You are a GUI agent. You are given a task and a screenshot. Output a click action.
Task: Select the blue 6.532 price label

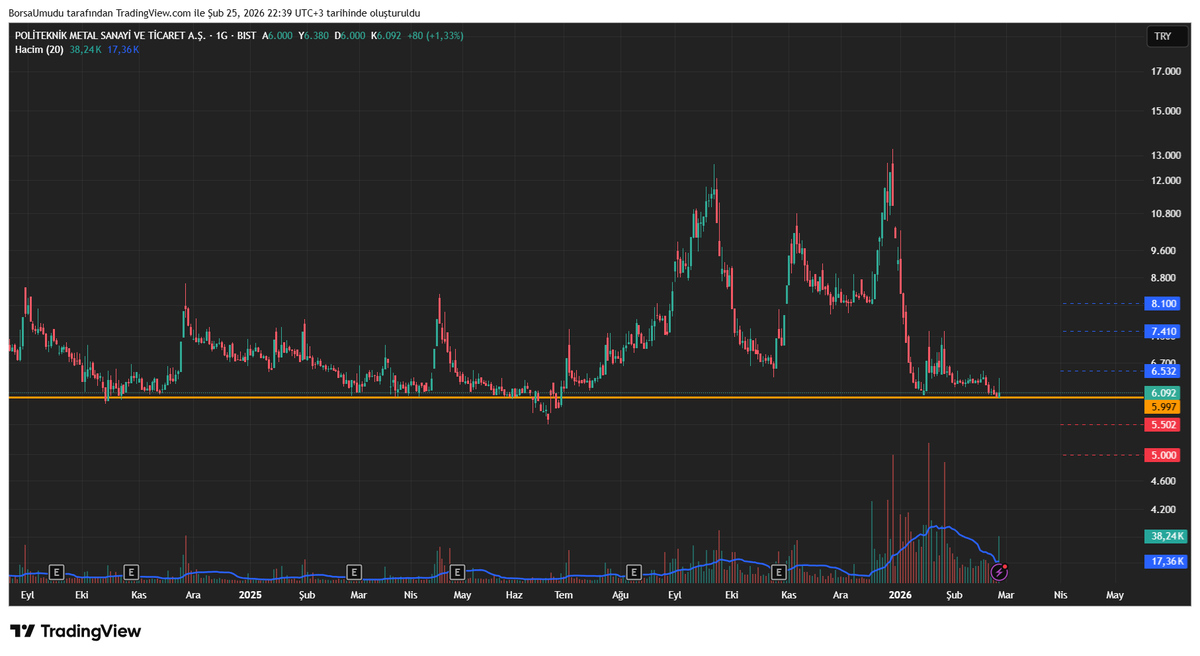coord(1164,371)
